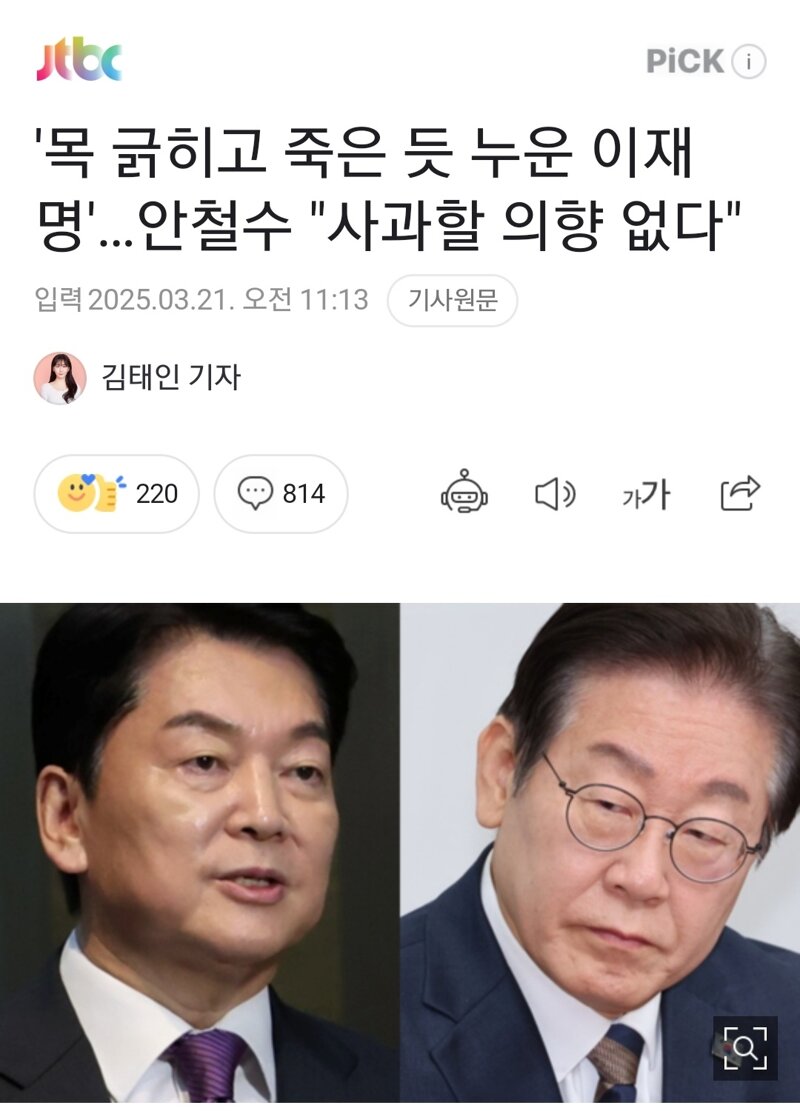Click the left man's photo
The height and width of the screenshot is (1111, 800).
point(200,852)
